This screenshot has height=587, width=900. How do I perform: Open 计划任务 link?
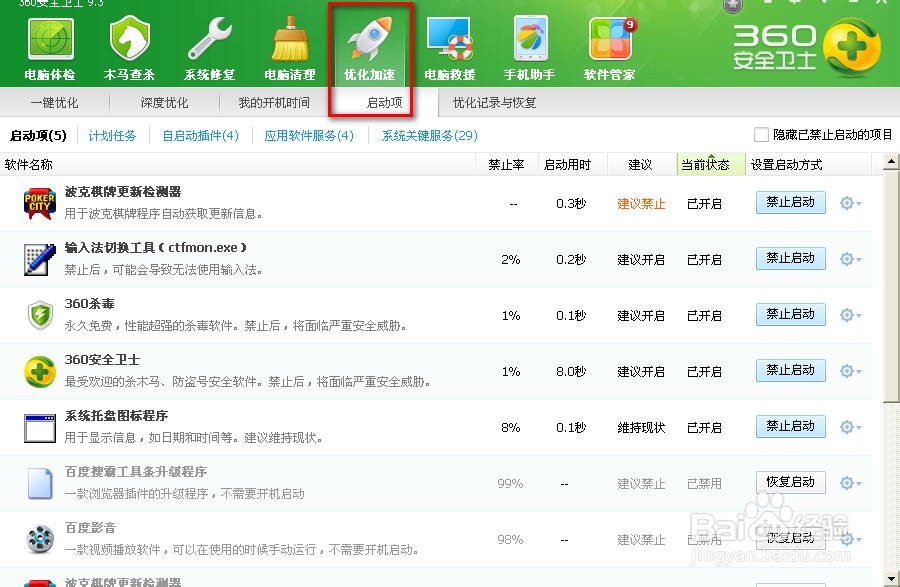(112, 136)
